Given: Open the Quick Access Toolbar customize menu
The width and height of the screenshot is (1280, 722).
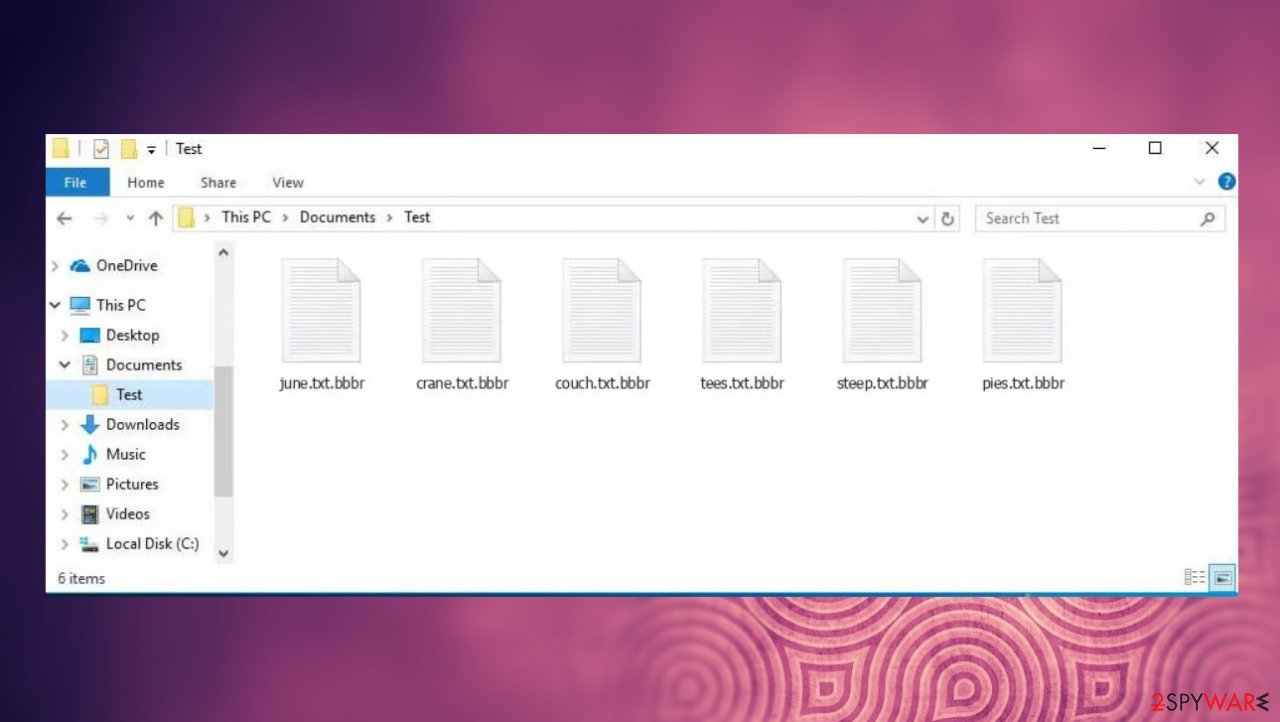Looking at the screenshot, I should [x=151, y=148].
